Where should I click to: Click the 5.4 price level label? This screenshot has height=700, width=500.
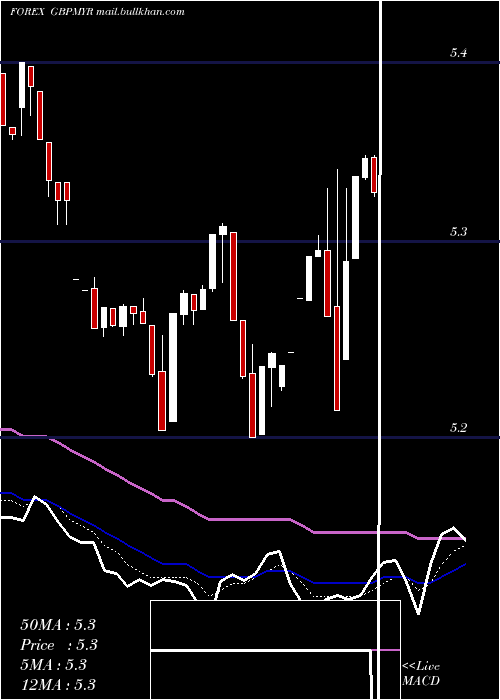click(x=458, y=53)
